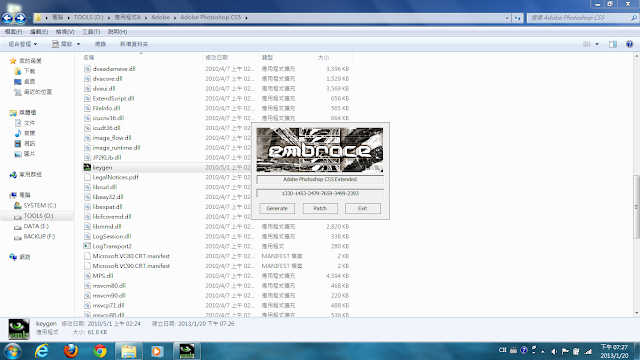Screen dimensions: 640x360
Task: Open the view options dropdown arrow
Action: click(597, 44)
